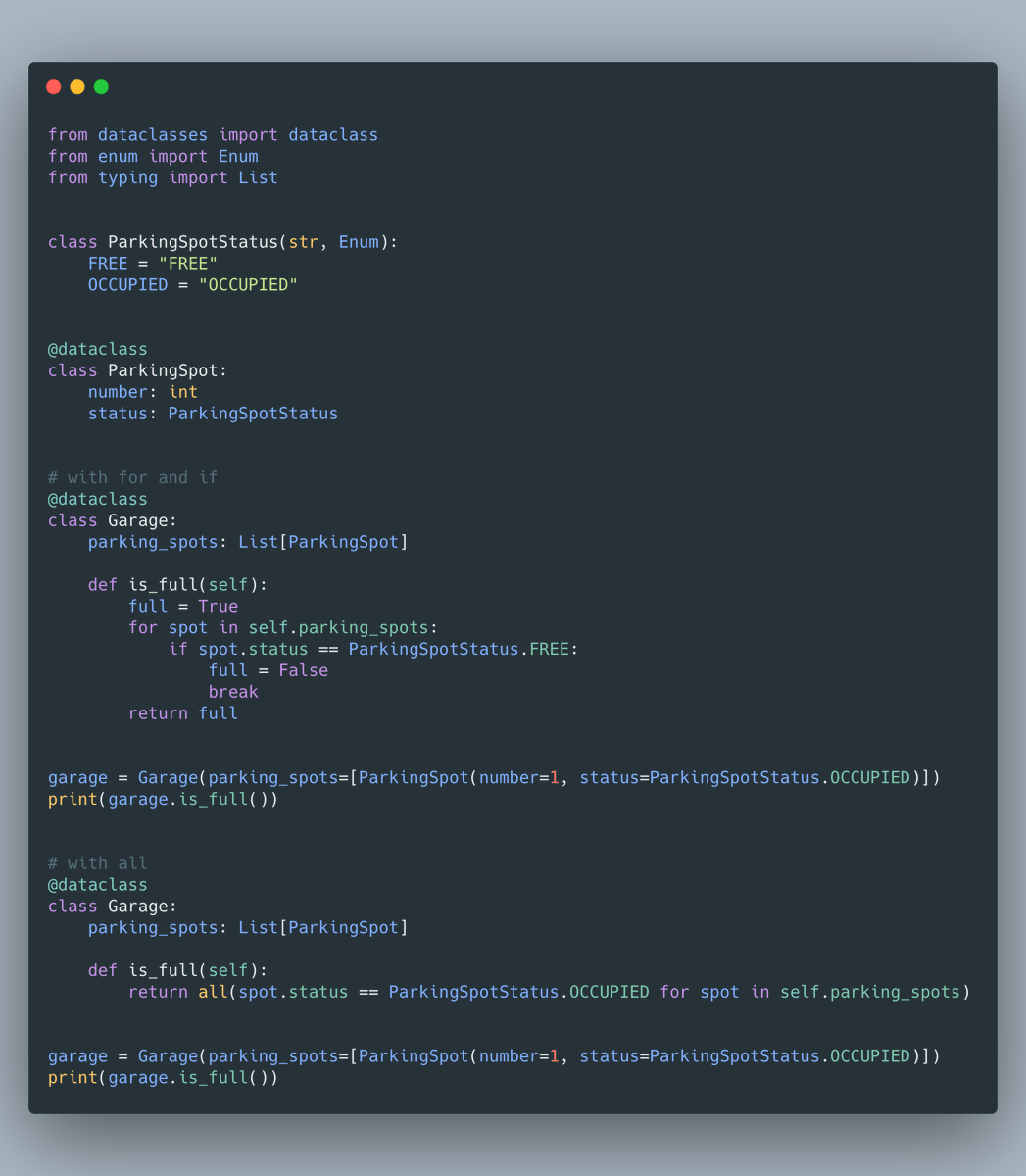The image size is (1026, 1176).
Task: Click 'ParkingSpotStatus.FREE' in the if statement
Action: 459,650
